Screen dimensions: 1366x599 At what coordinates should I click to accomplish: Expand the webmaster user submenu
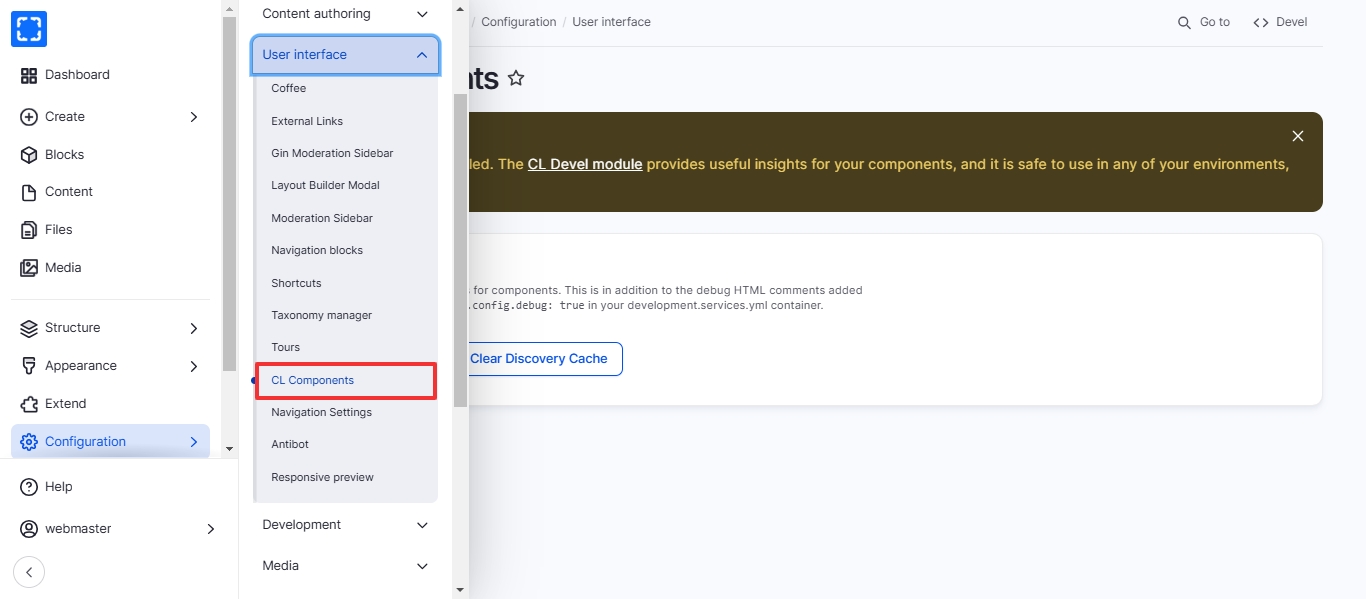click(x=210, y=529)
